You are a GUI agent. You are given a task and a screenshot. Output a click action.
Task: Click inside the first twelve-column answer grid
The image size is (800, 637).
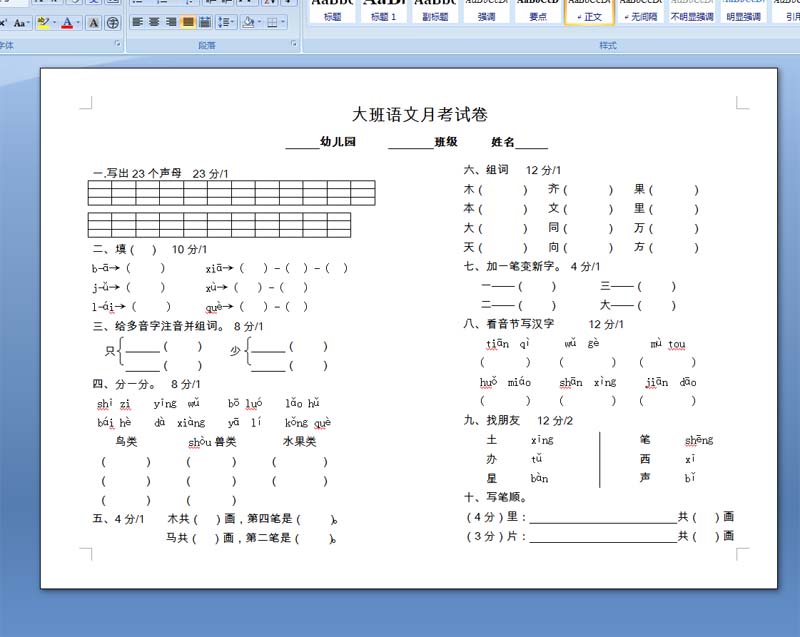tap(232, 193)
